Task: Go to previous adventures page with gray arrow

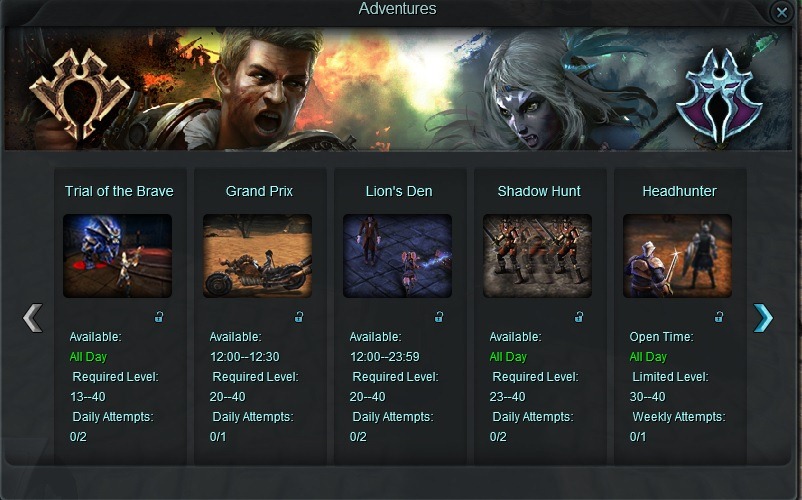Action: [x=33, y=318]
